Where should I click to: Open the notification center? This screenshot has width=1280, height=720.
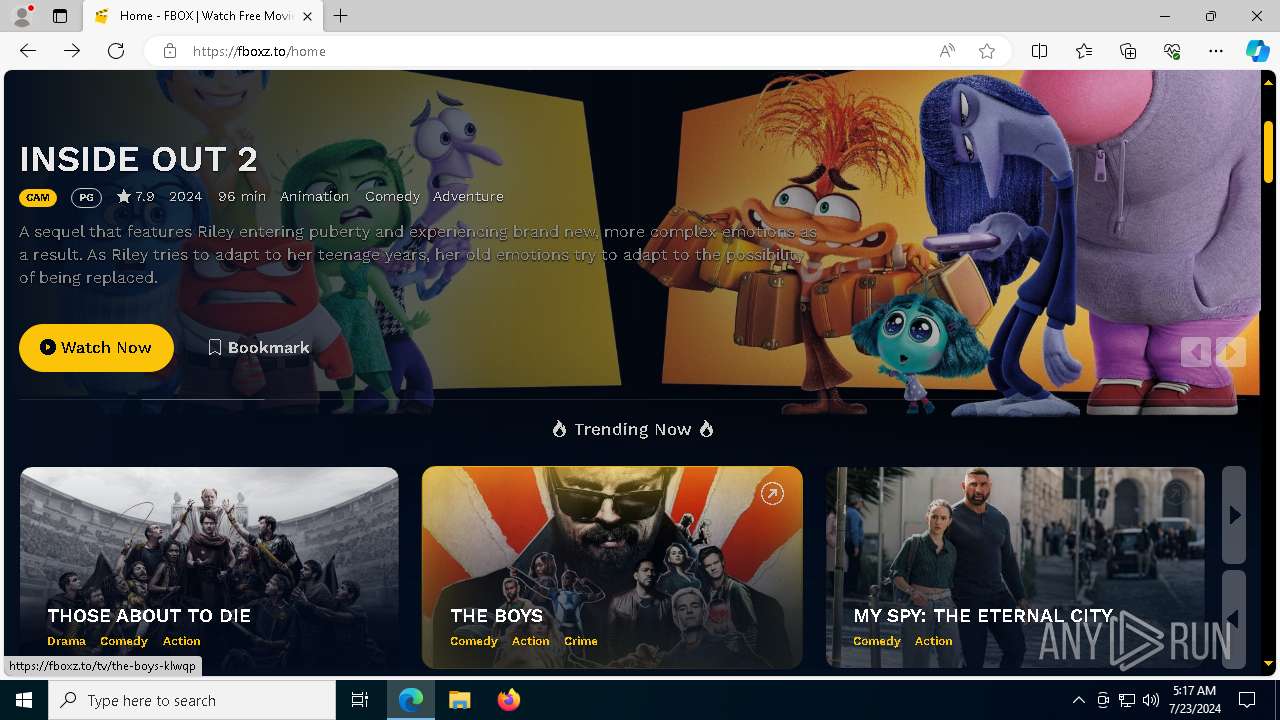pos(1247,700)
